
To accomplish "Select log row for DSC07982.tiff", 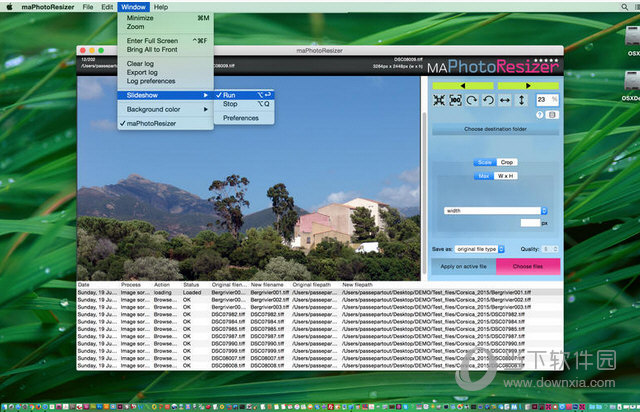I will pyautogui.click(x=320, y=314).
